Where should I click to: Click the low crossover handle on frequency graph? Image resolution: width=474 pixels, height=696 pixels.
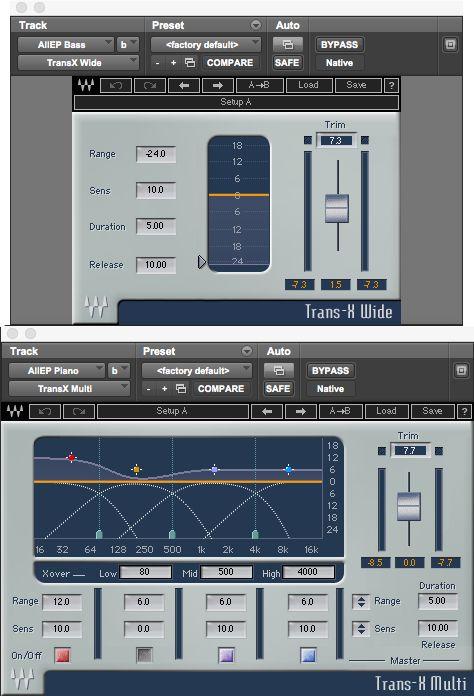99,534
